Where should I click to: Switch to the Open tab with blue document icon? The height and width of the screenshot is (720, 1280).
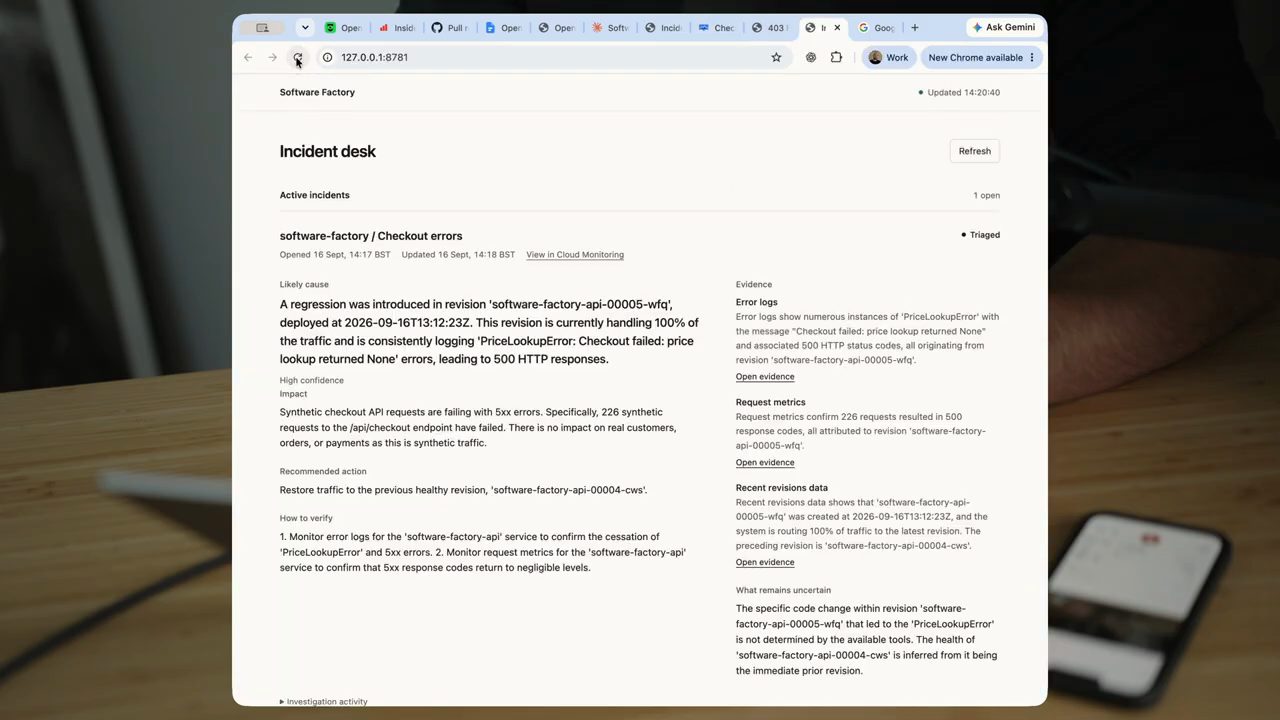503,28
